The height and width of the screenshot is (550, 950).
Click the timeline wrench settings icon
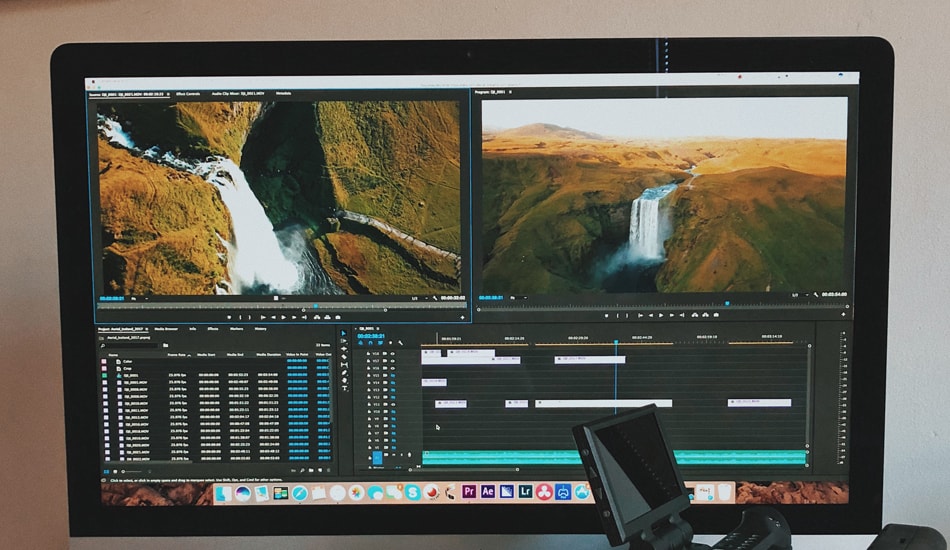click(x=401, y=343)
